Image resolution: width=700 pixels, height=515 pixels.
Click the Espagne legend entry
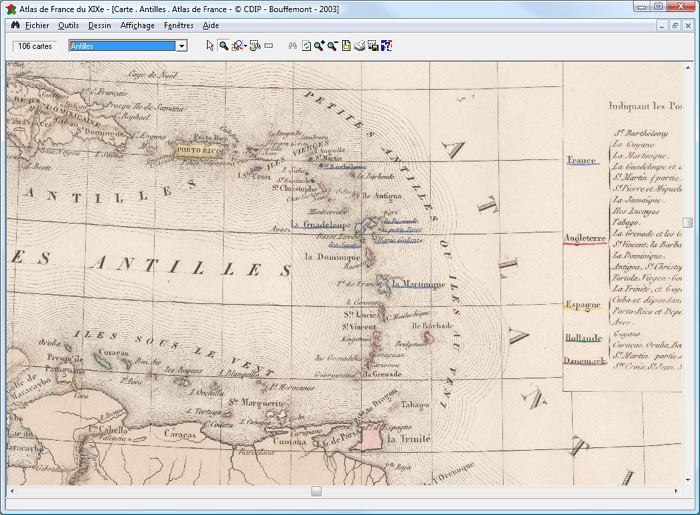tap(583, 304)
